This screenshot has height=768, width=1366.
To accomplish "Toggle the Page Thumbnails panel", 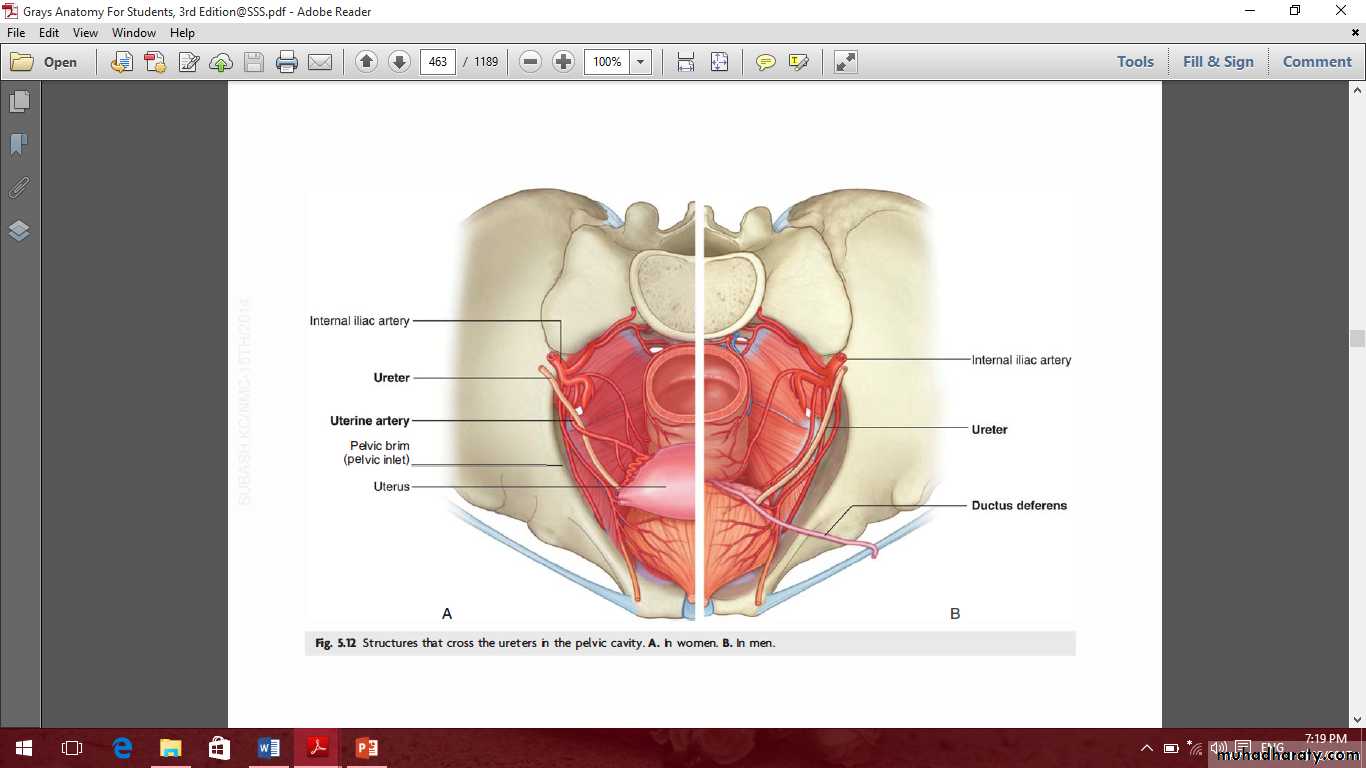I will pos(19,102).
